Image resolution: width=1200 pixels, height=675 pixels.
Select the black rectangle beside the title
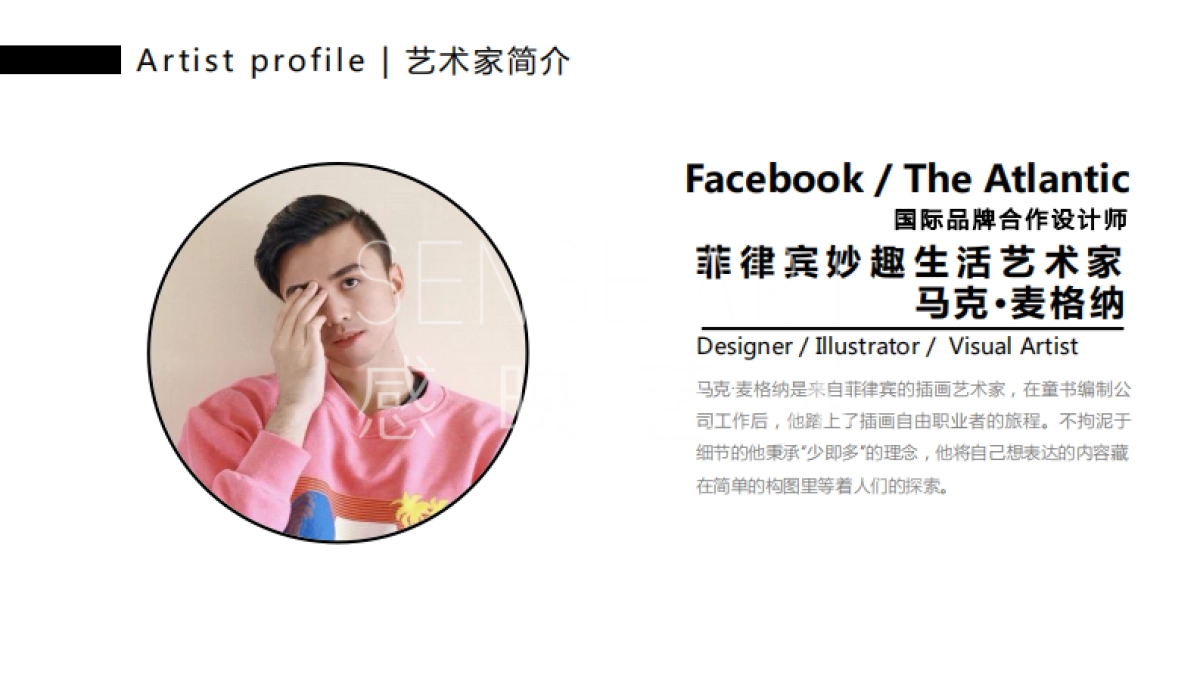point(60,60)
